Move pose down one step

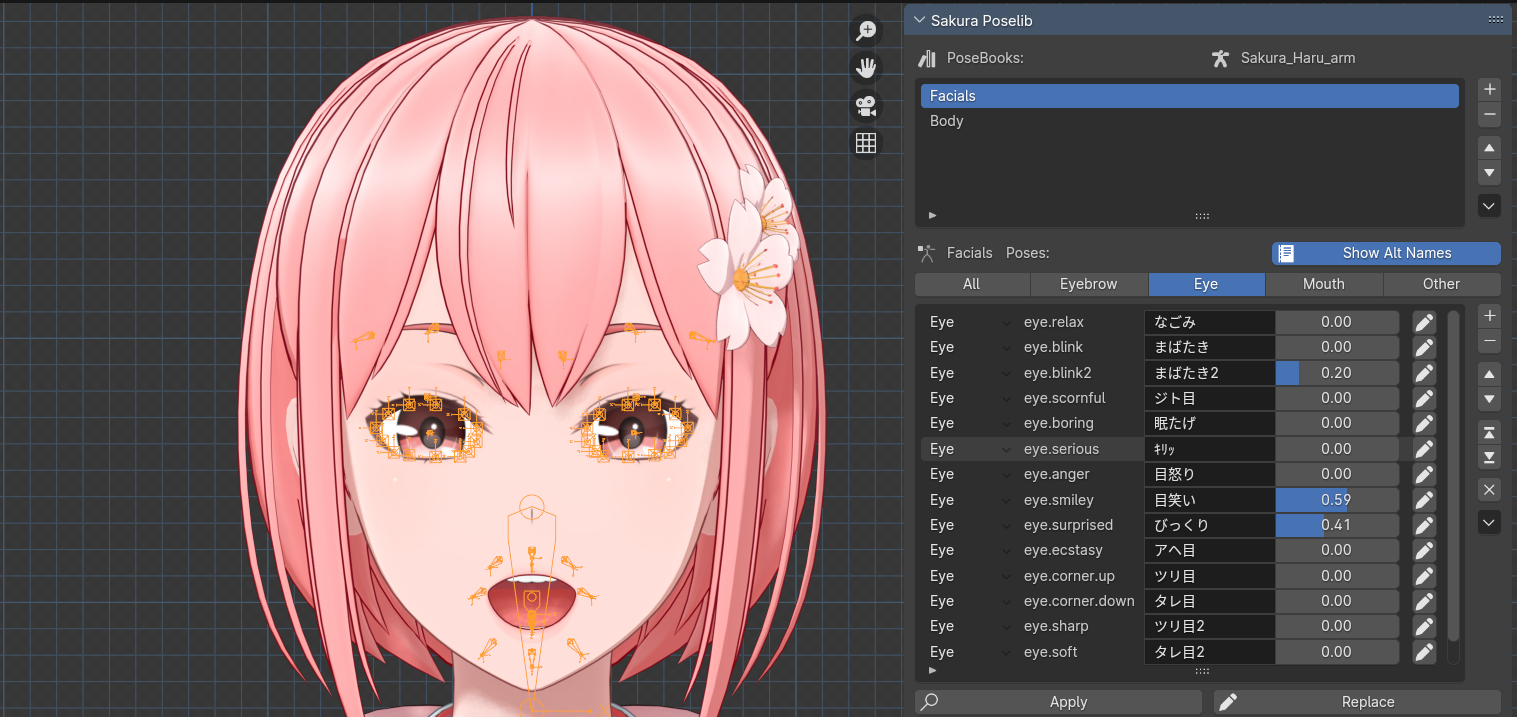(x=1489, y=399)
